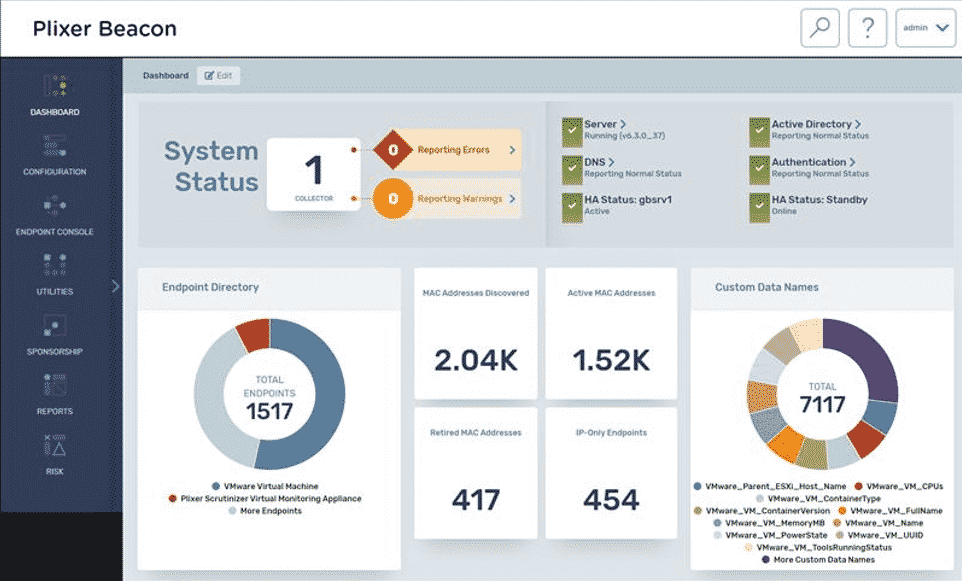
Task: Toggle VMware_VM_PowerState legend entry
Action: point(771,535)
